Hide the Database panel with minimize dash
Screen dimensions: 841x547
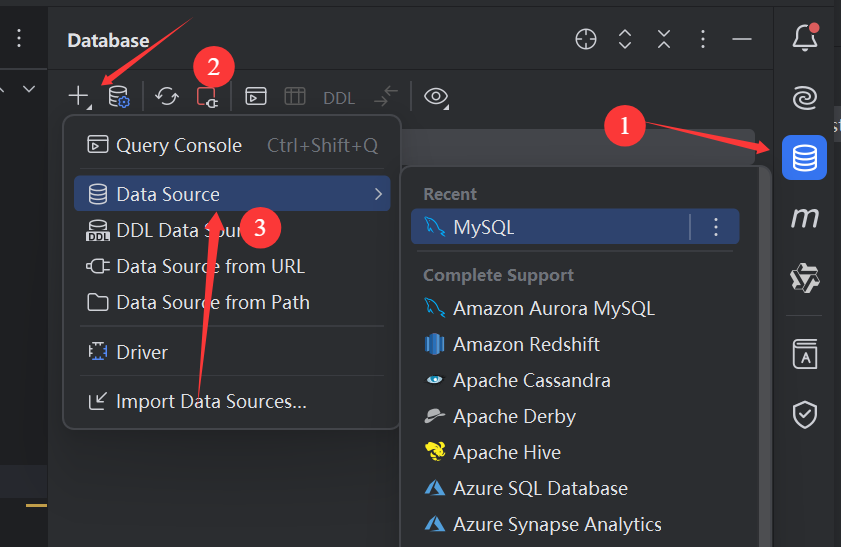point(741,39)
